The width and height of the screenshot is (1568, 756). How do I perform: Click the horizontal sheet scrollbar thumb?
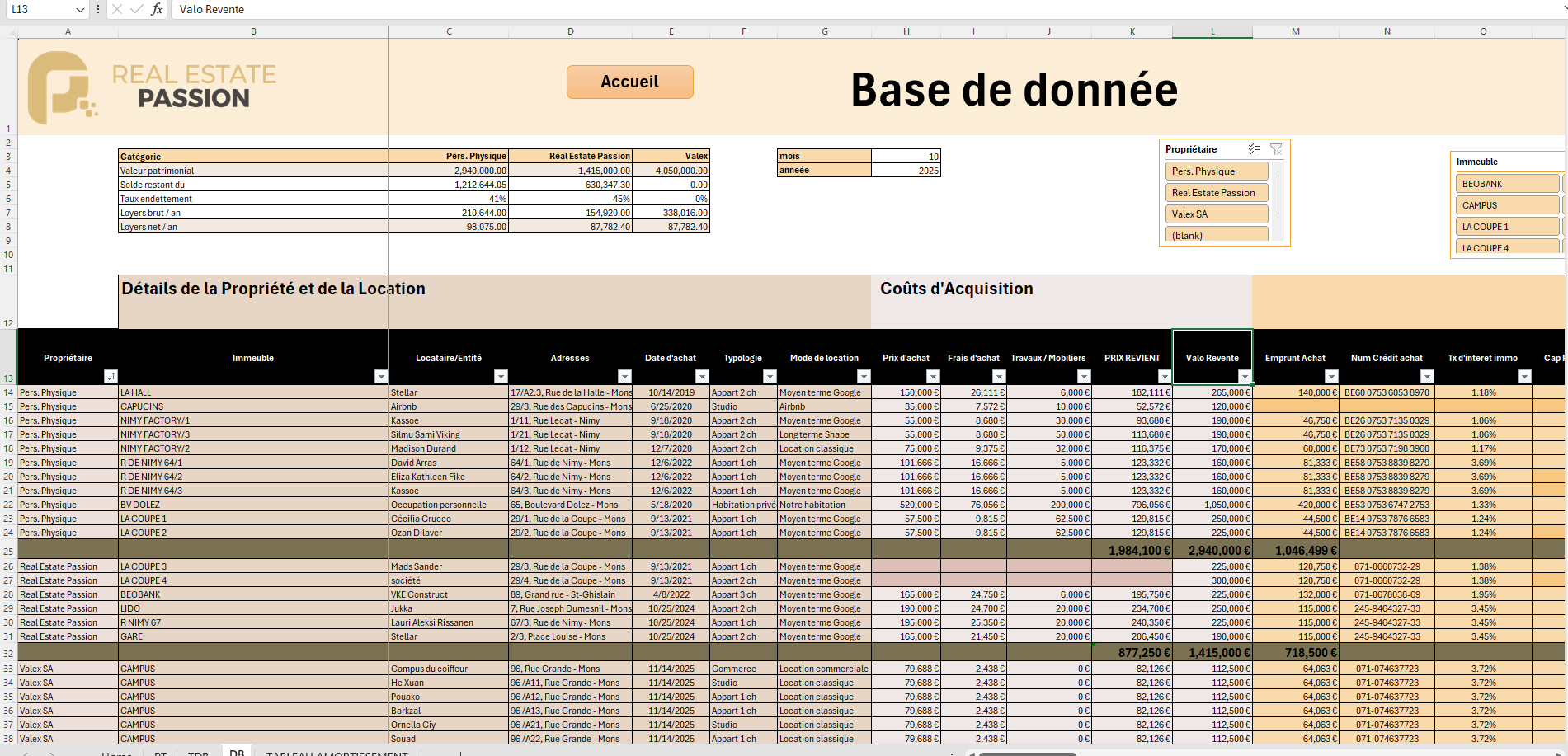[x=1027, y=753]
